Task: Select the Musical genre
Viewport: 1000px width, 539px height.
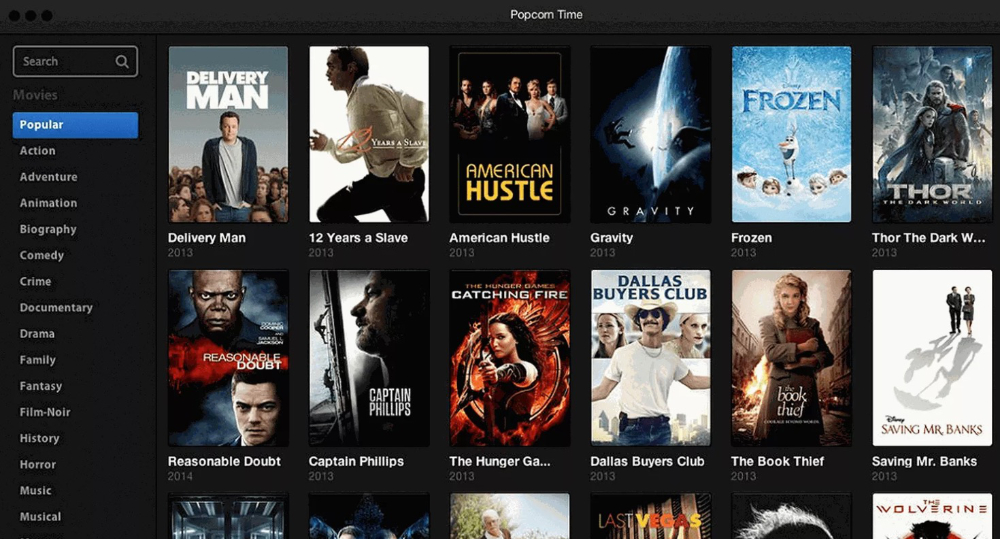Action: click(40, 517)
